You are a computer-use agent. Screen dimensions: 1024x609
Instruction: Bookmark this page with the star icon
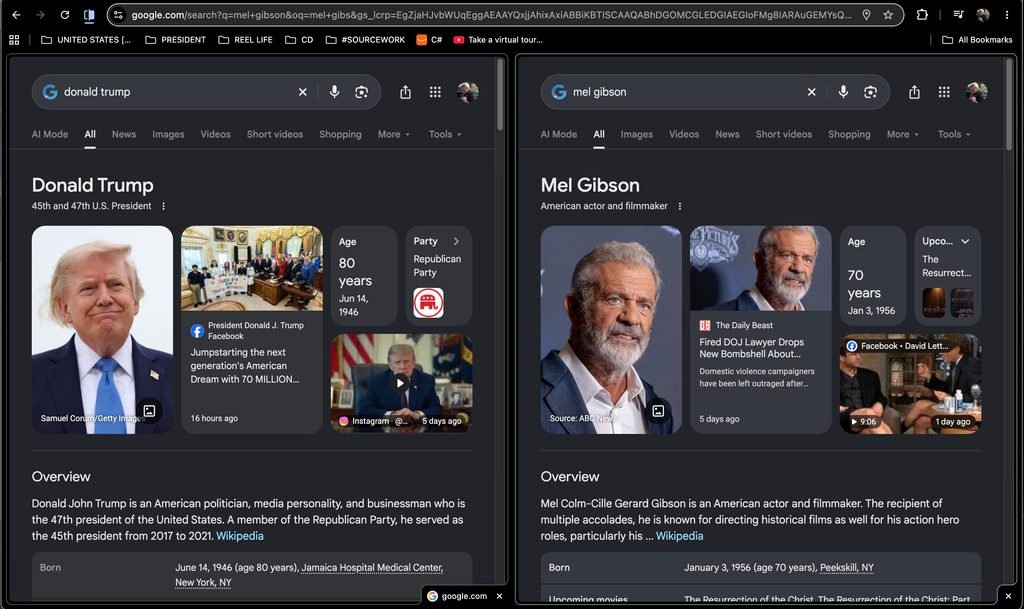(x=888, y=14)
